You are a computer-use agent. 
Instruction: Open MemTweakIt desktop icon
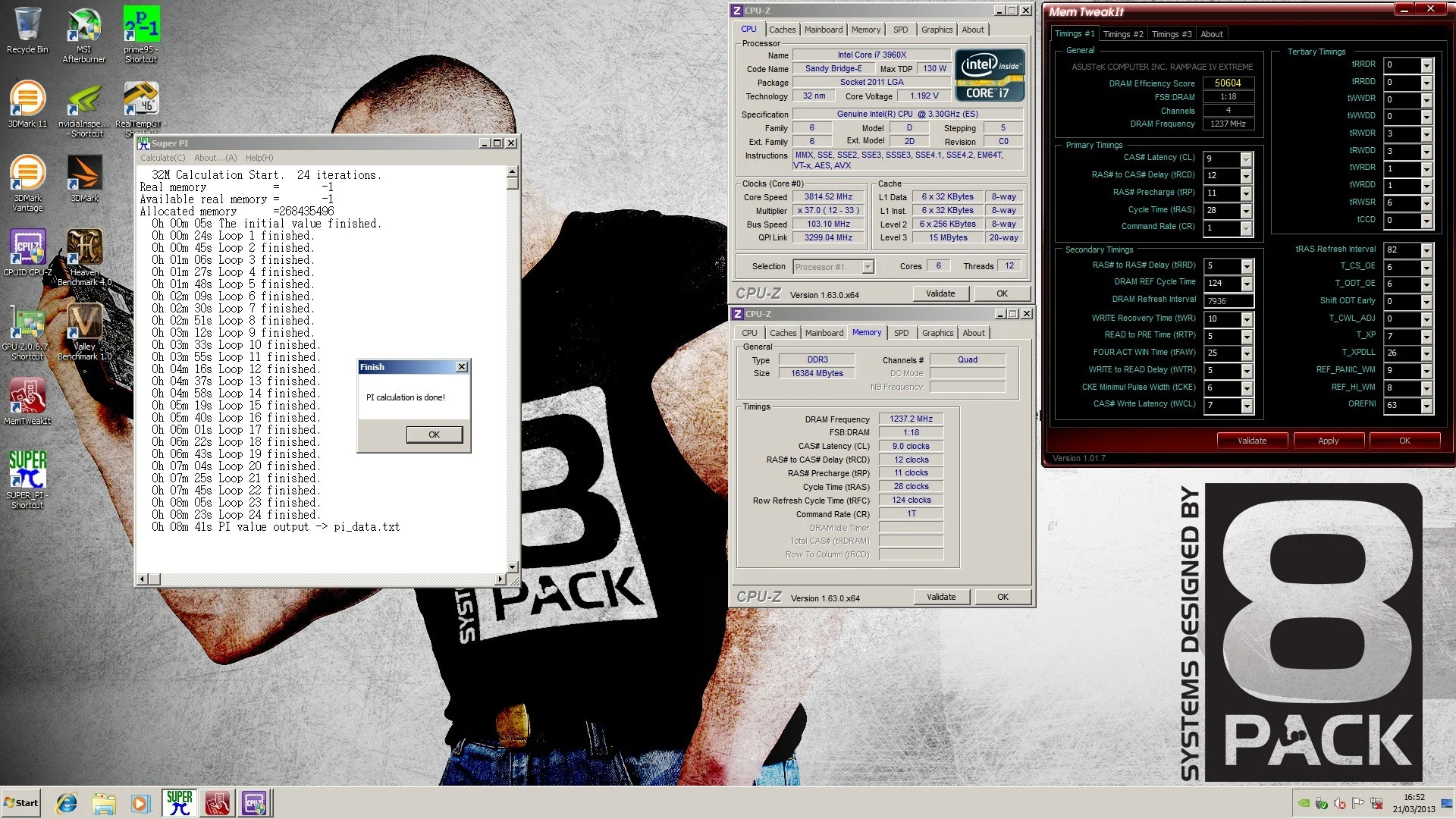point(27,401)
